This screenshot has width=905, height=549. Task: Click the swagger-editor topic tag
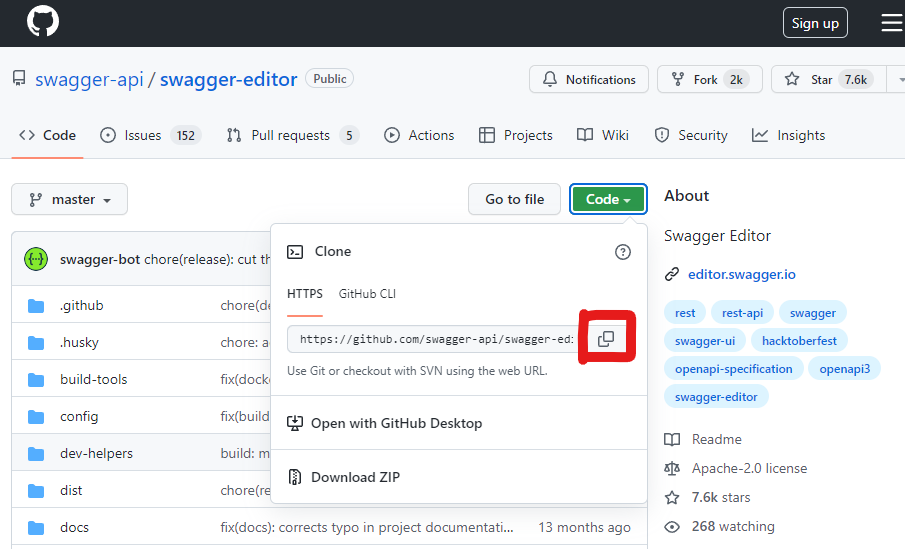tap(716, 397)
